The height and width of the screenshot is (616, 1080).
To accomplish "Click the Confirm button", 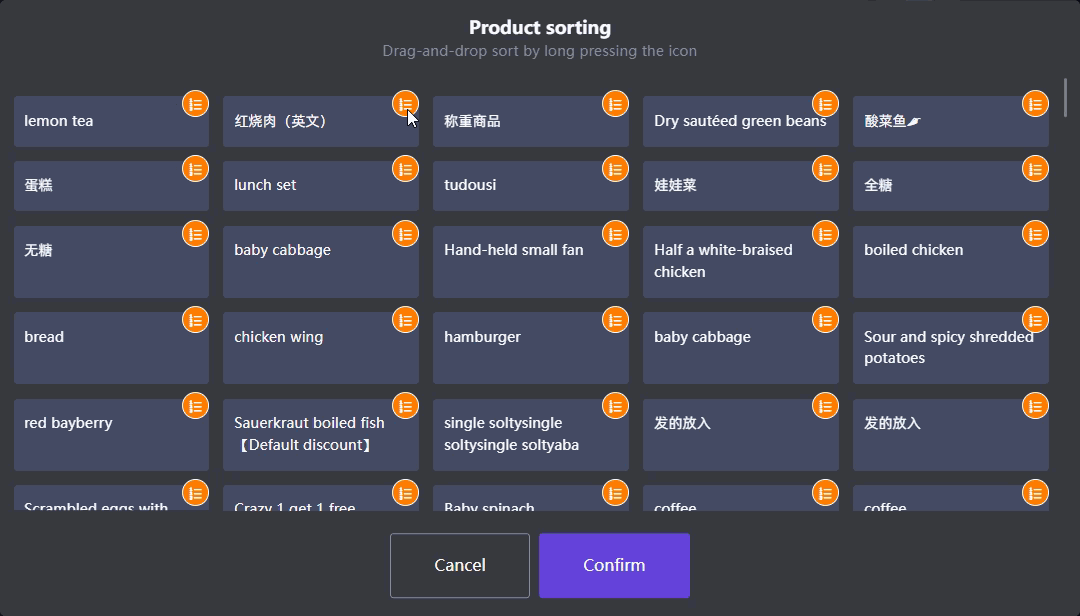I will click(614, 566).
